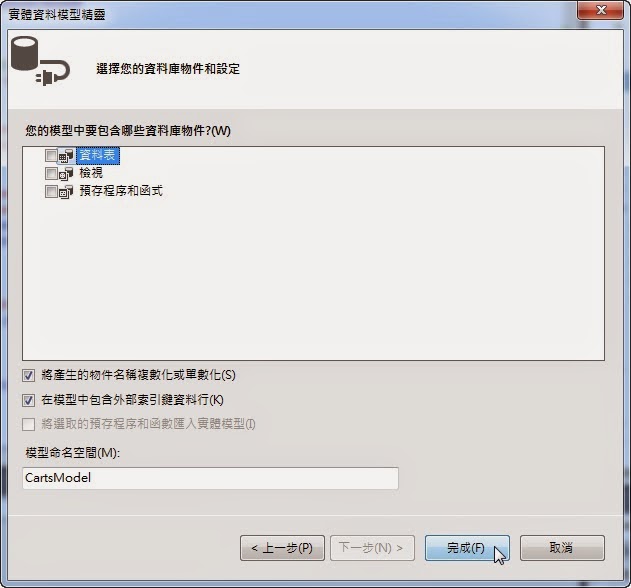This screenshot has width=631, height=588.
Task: Finish the wizard with 完成(F)
Action: pyautogui.click(x=467, y=548)
